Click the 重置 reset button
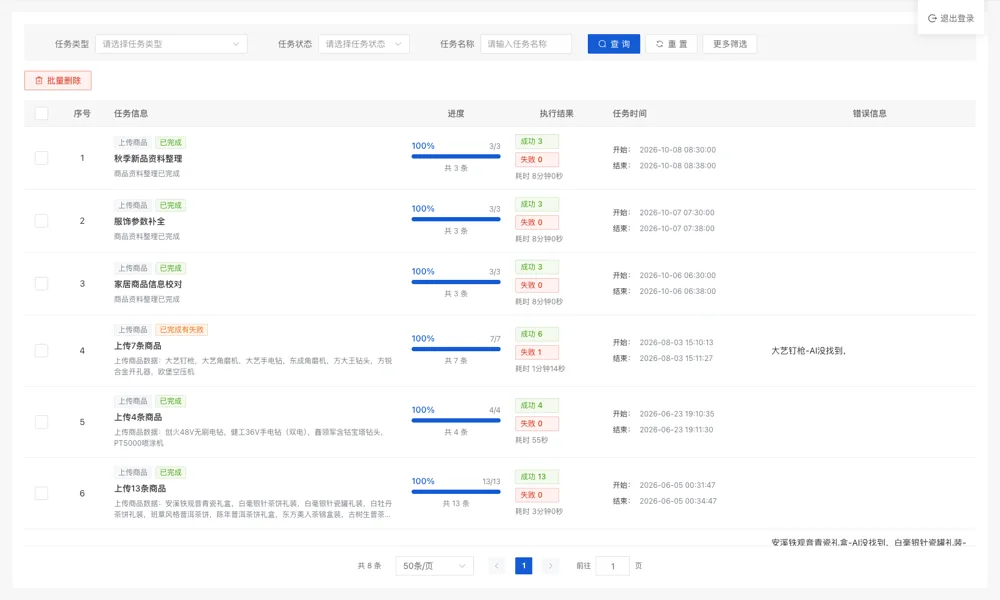Screen dimensions: 1000x600 671,44
